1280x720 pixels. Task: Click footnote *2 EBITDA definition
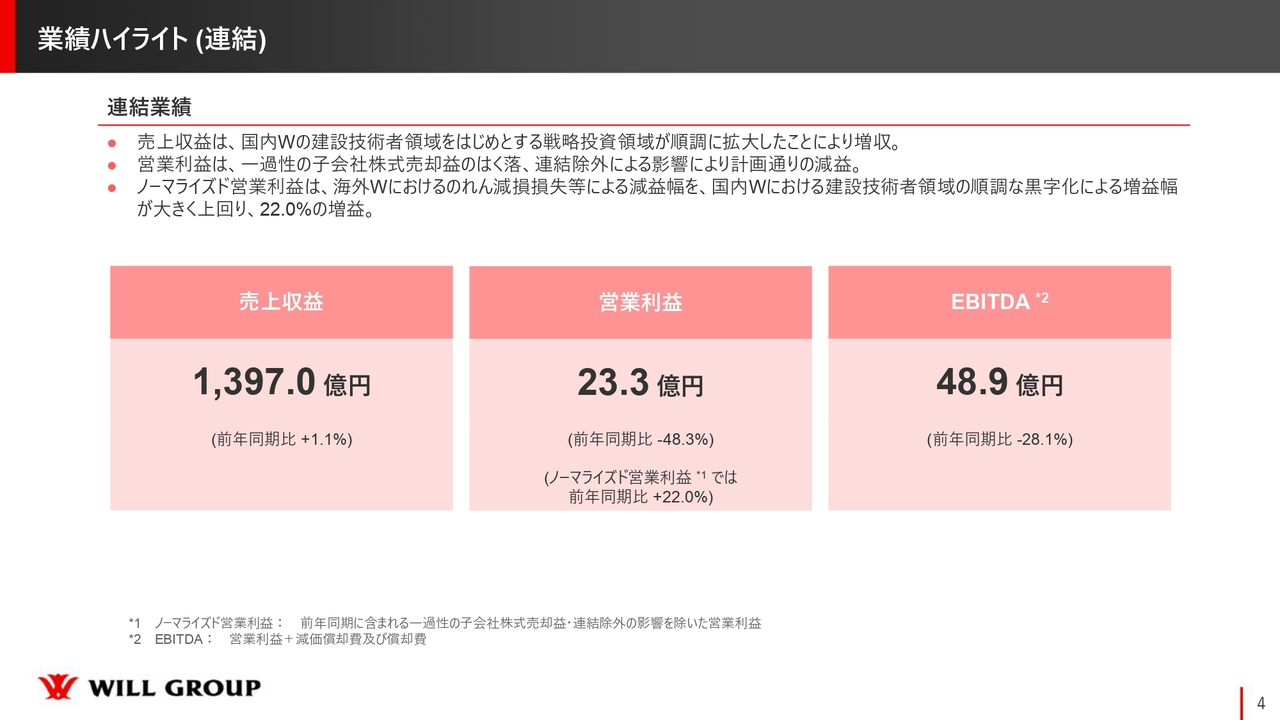click(277, 639)
